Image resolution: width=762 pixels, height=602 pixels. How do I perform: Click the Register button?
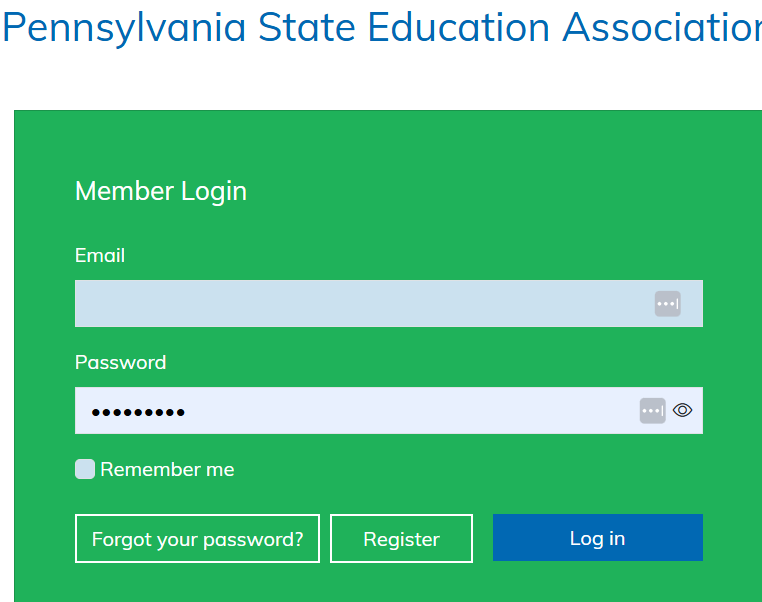401,539
